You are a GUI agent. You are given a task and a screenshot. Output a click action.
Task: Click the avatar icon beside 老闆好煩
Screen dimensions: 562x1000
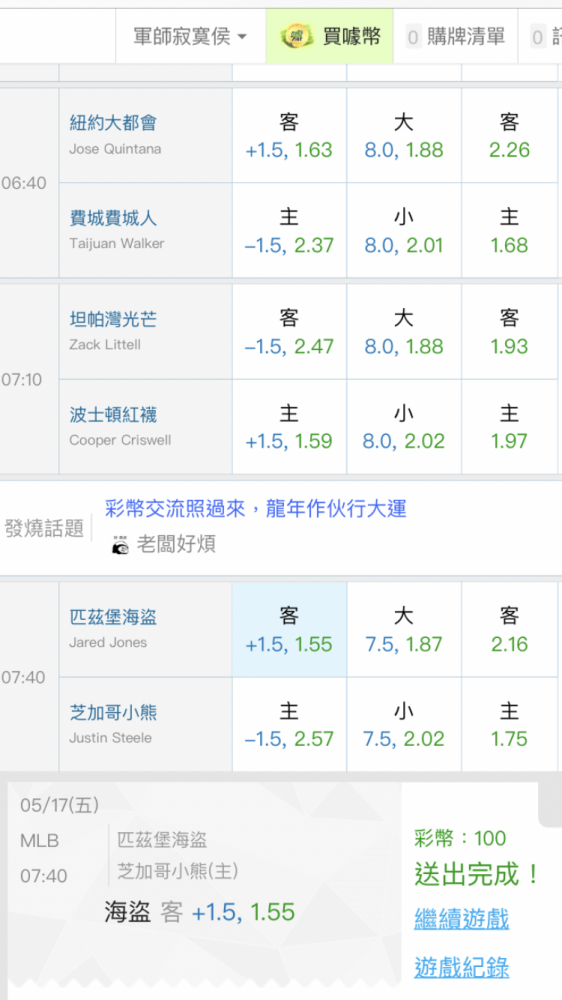tap(119, 545)
